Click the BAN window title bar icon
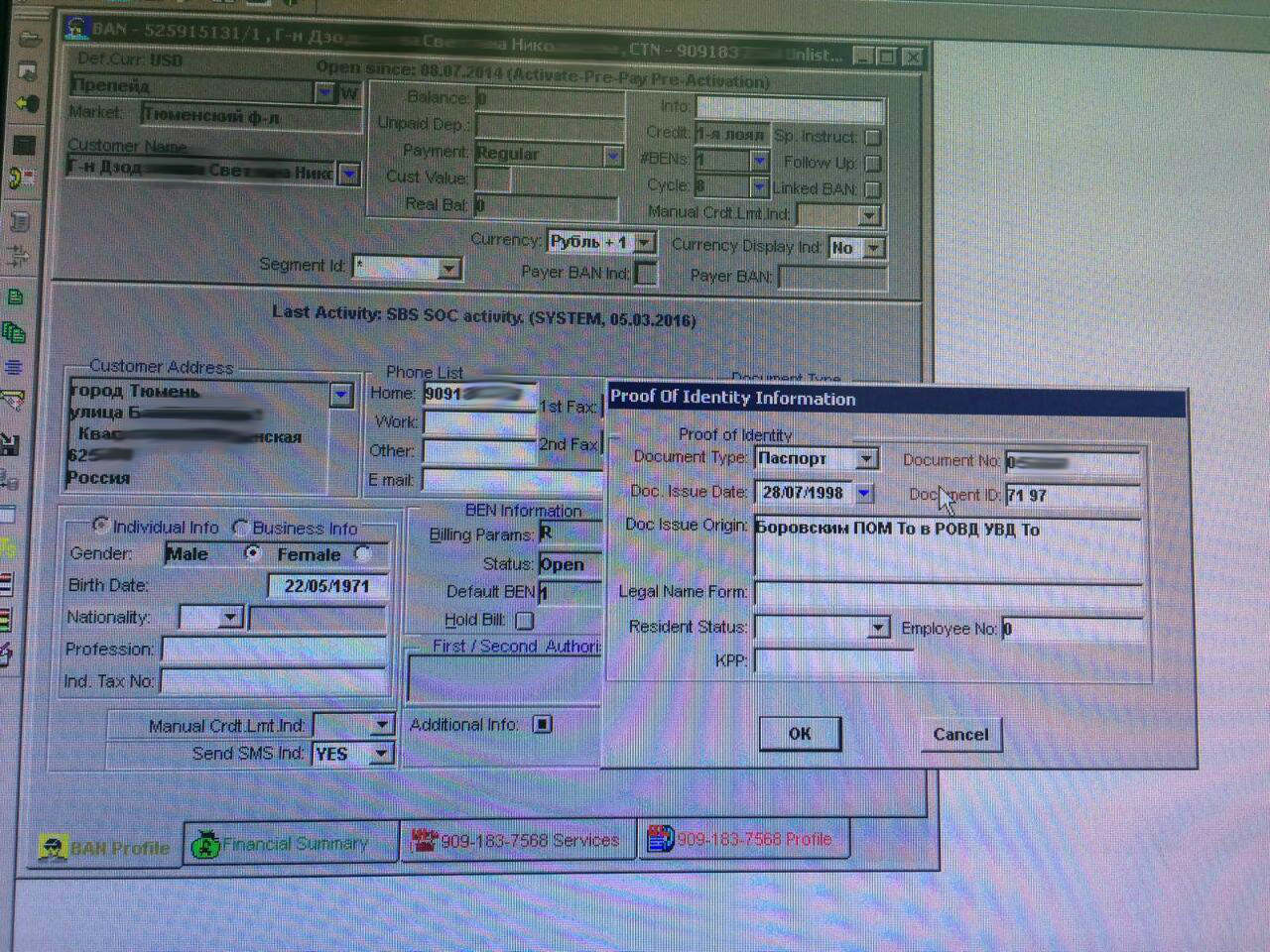 click(x=75, y=27)
